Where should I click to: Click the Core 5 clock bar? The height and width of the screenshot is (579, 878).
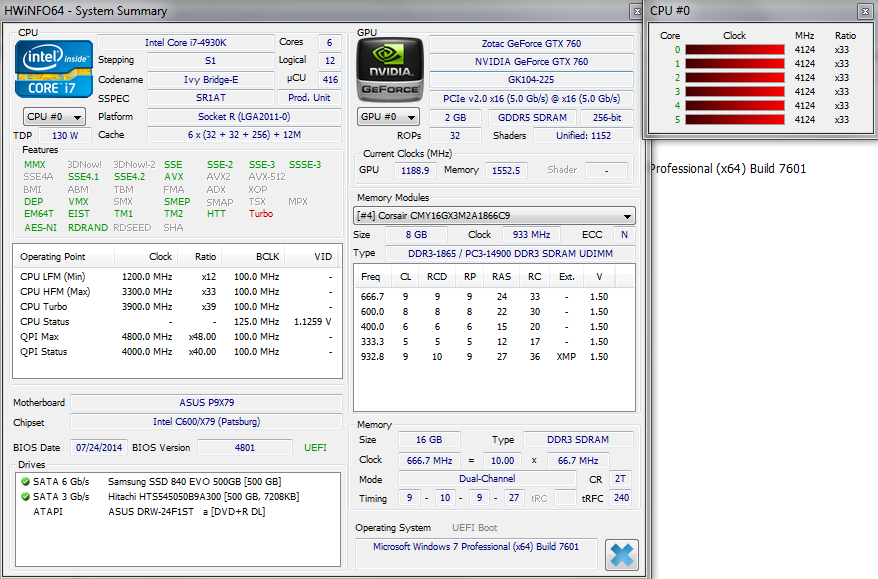coord(735,120)
